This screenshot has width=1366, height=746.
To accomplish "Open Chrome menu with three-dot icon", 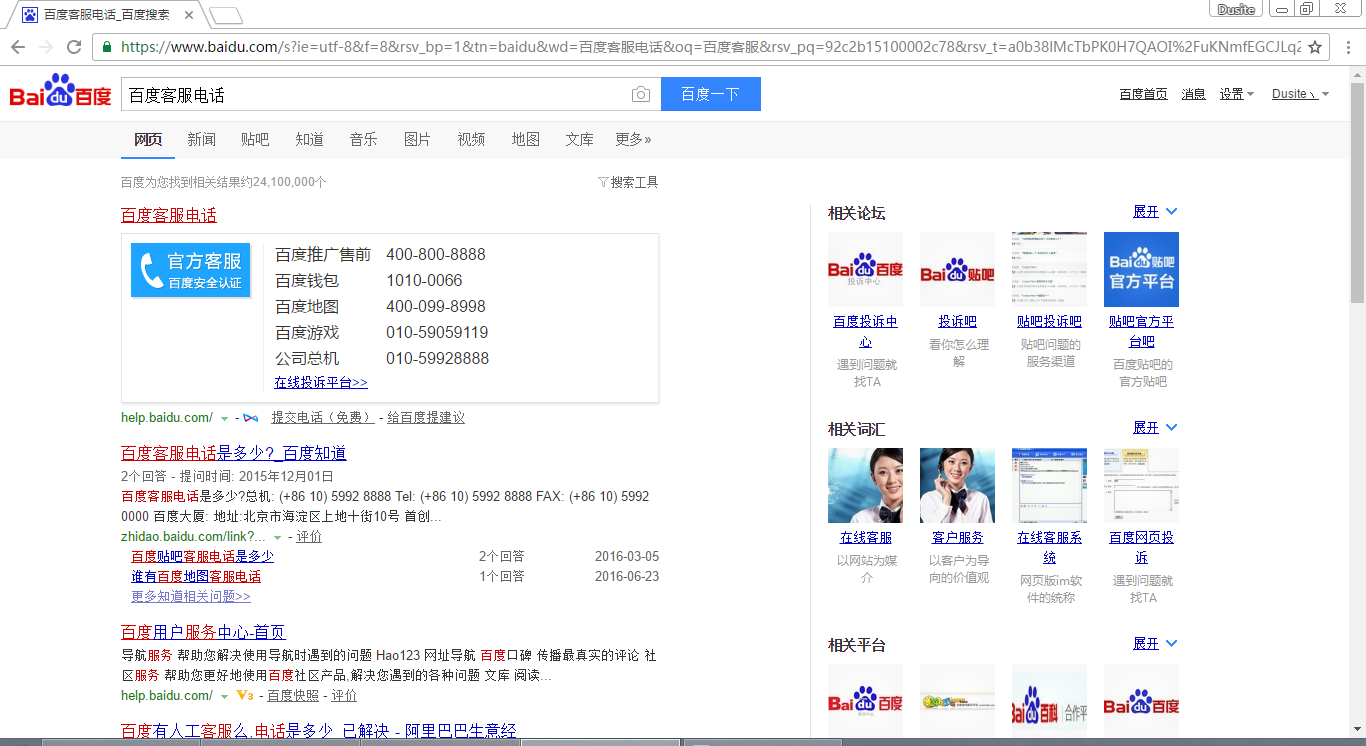I will coord(1346,47).
